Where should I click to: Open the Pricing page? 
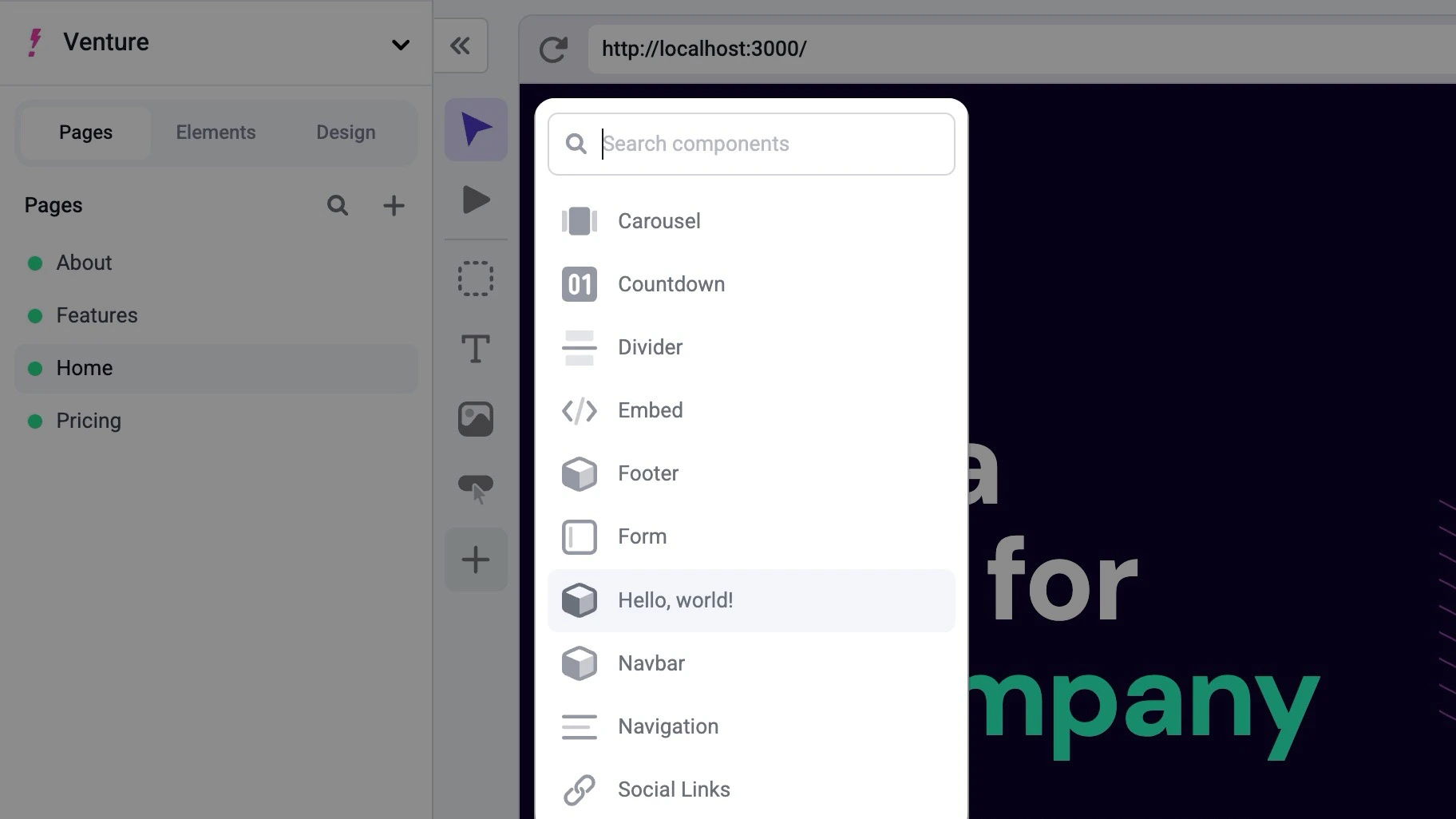click(88, 421)
